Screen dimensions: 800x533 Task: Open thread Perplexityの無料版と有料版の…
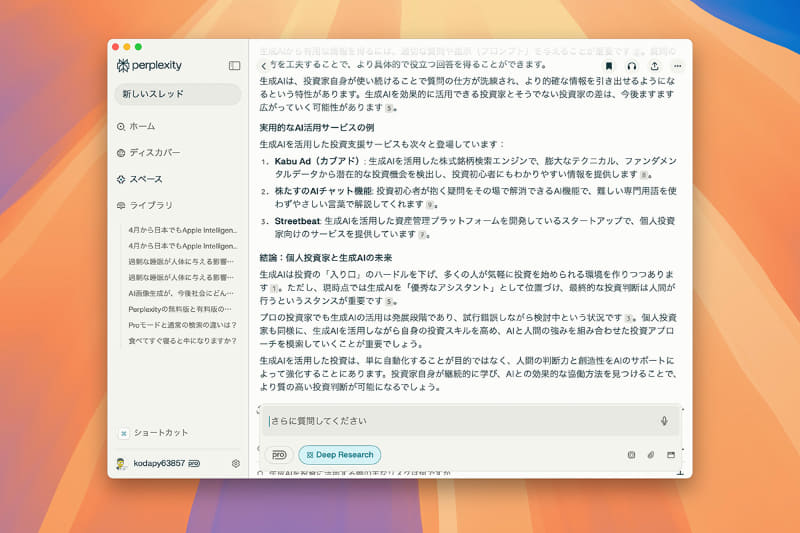click(180, 309)
